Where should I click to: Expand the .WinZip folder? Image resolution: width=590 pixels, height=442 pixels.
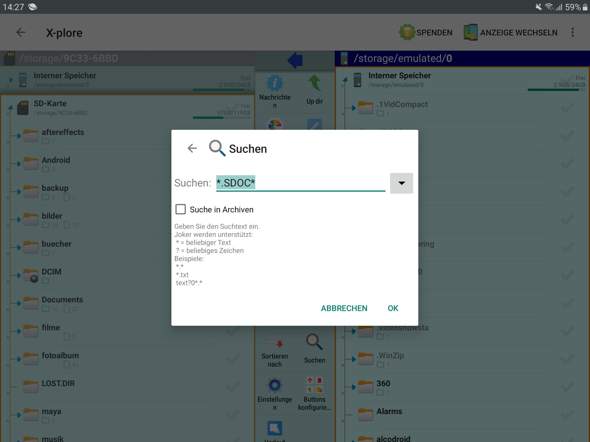tap(353, 359)
